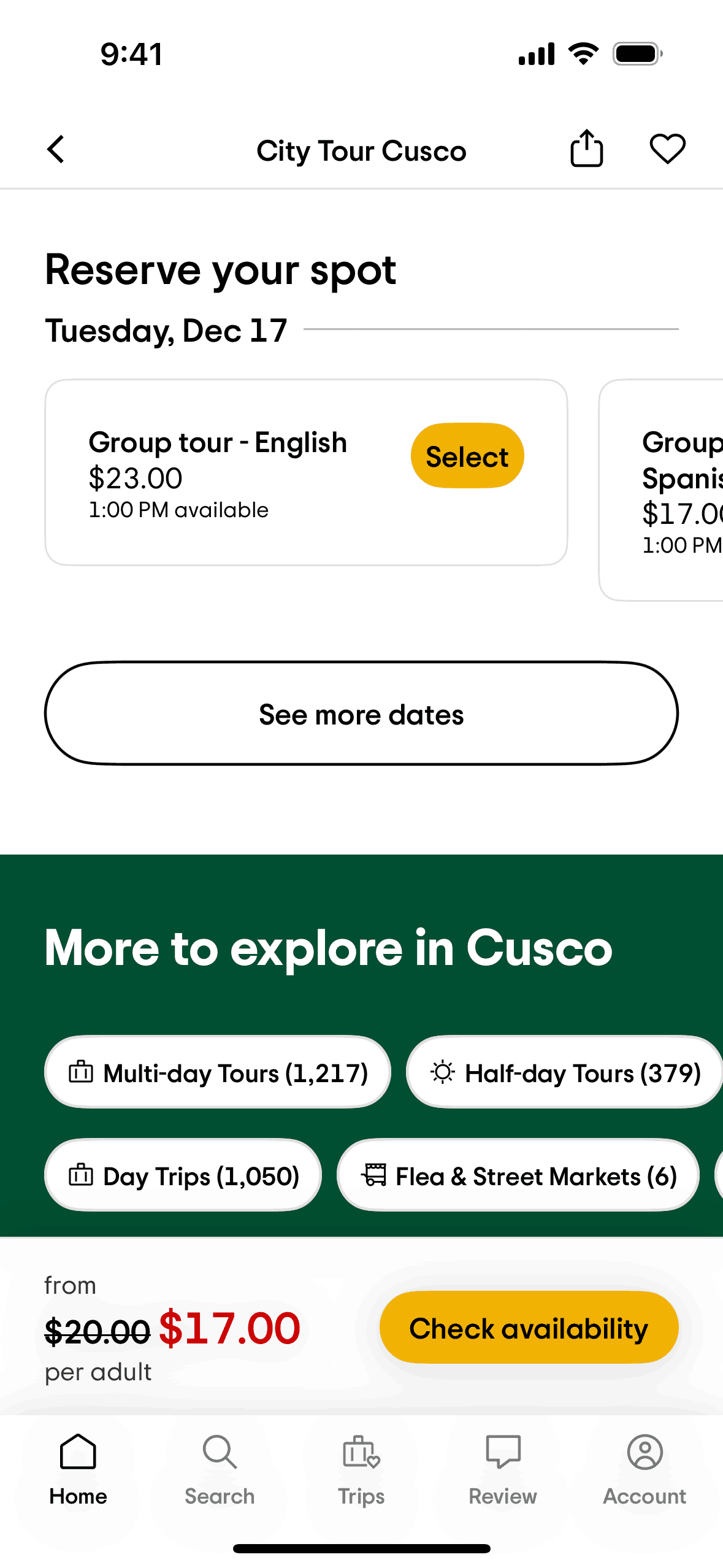Tap the discounted $17.00 price
Image resolution: width=723 pixels, height=1568 pixels.
[230, 1328]
